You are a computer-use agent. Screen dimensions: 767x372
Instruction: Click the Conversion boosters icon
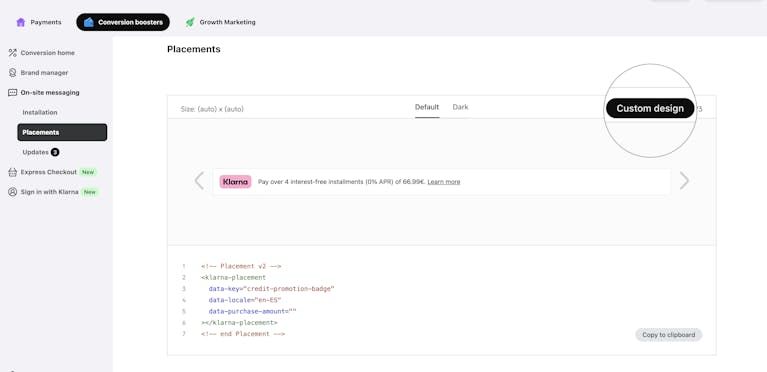click(x=89, y=22)
